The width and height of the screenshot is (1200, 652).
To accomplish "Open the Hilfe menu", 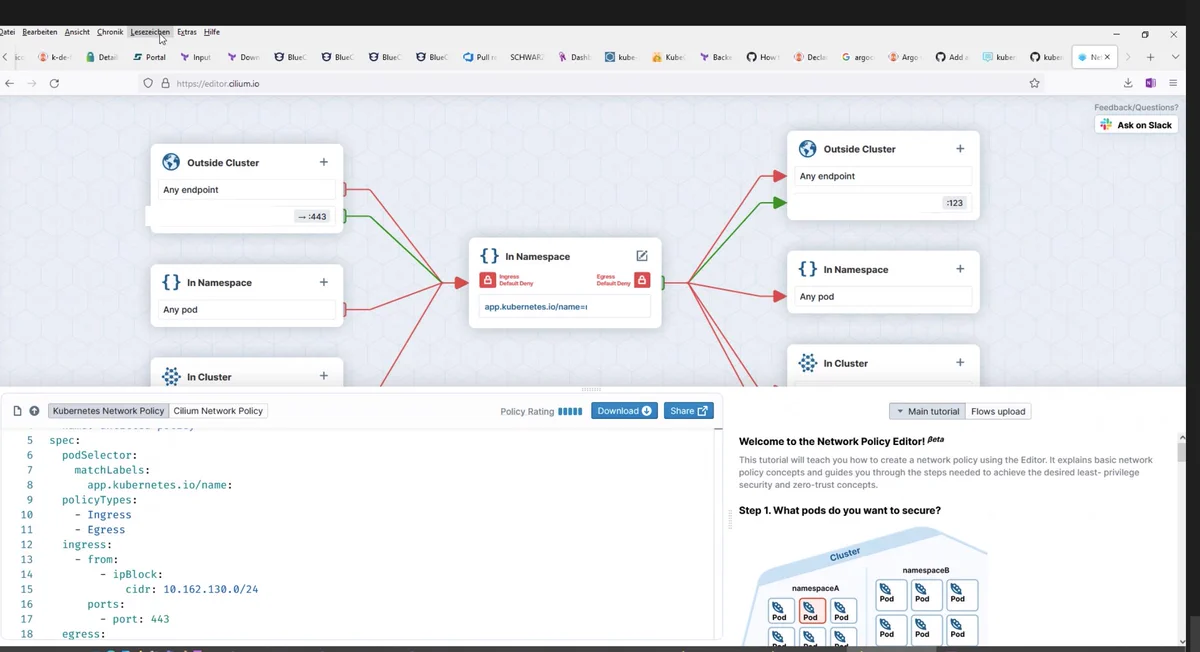I will [212, 32].
